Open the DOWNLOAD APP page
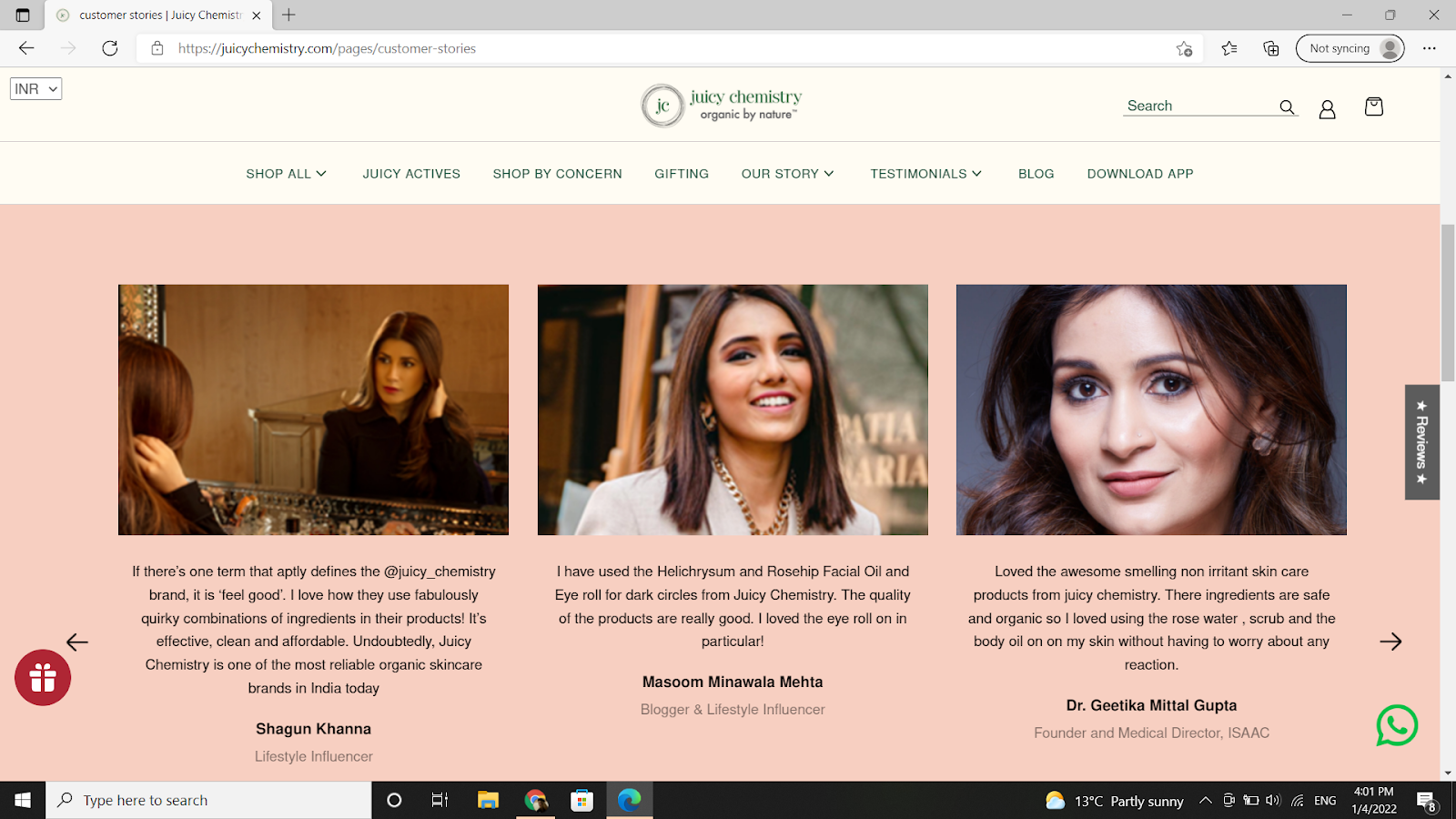 pos(1140,174)
